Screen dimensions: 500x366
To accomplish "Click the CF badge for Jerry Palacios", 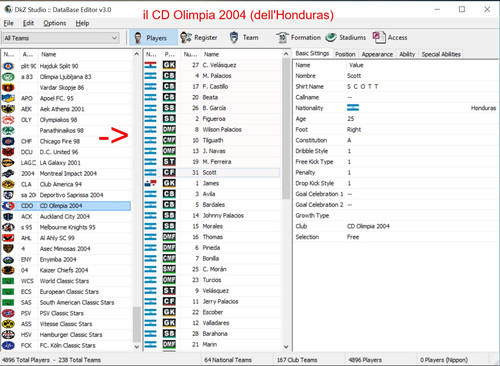I will 169,301.
